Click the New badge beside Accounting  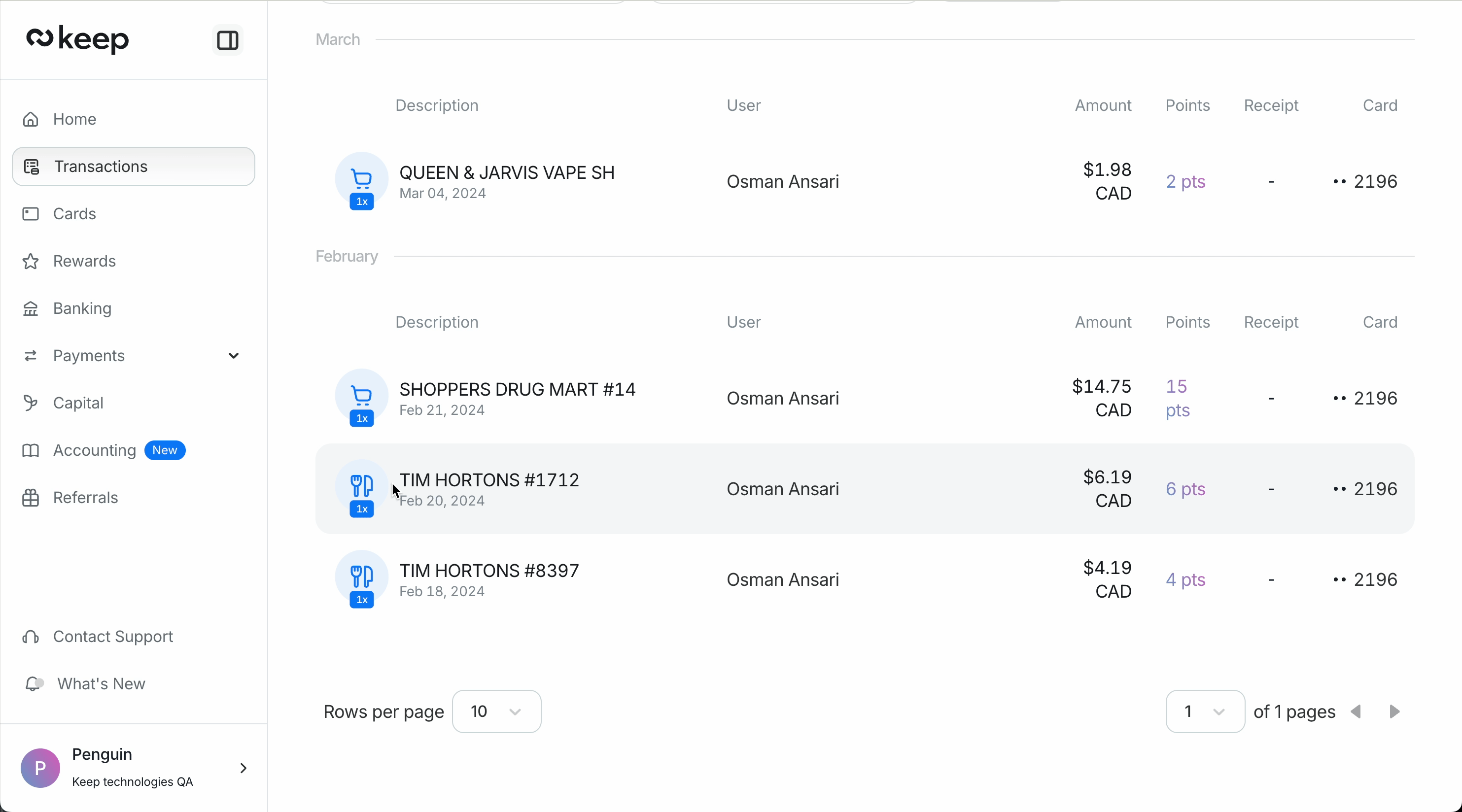(165, 450)
